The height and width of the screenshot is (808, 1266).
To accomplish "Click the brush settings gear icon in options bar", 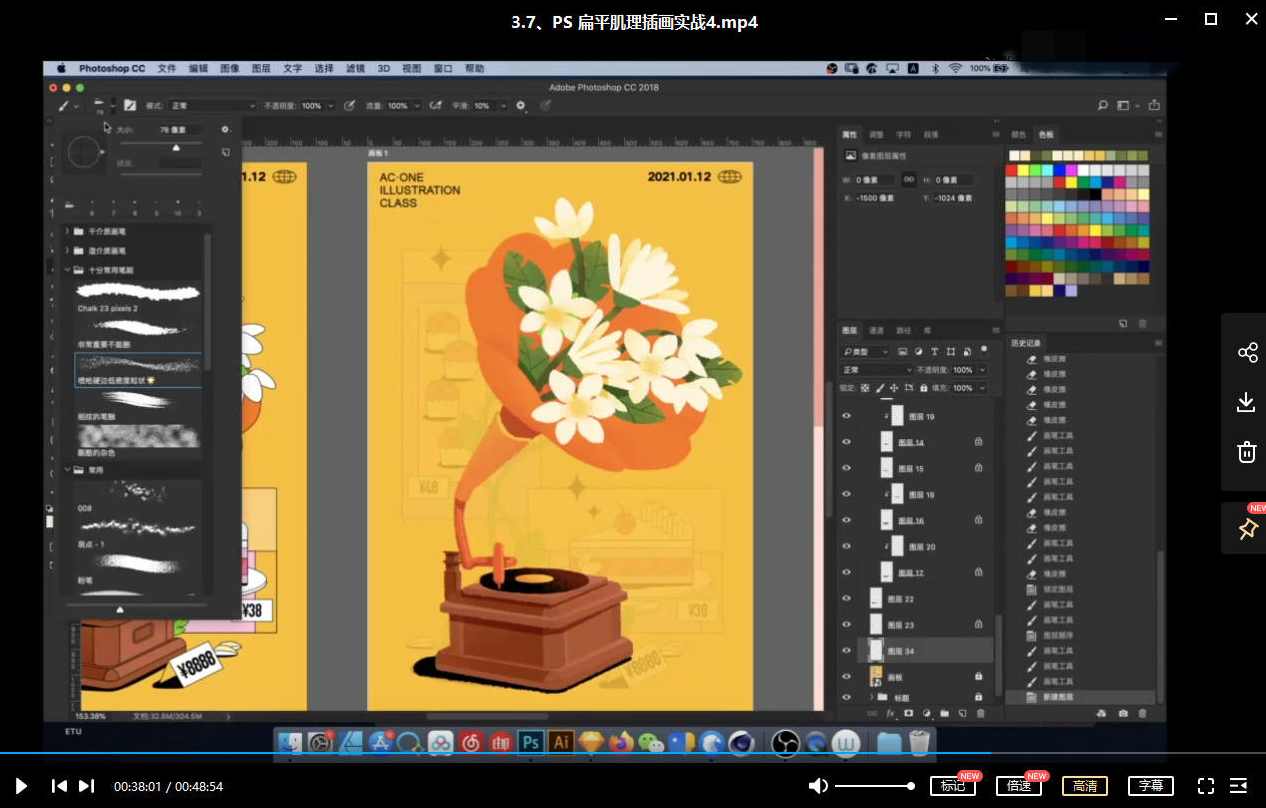I will point(521,105).
